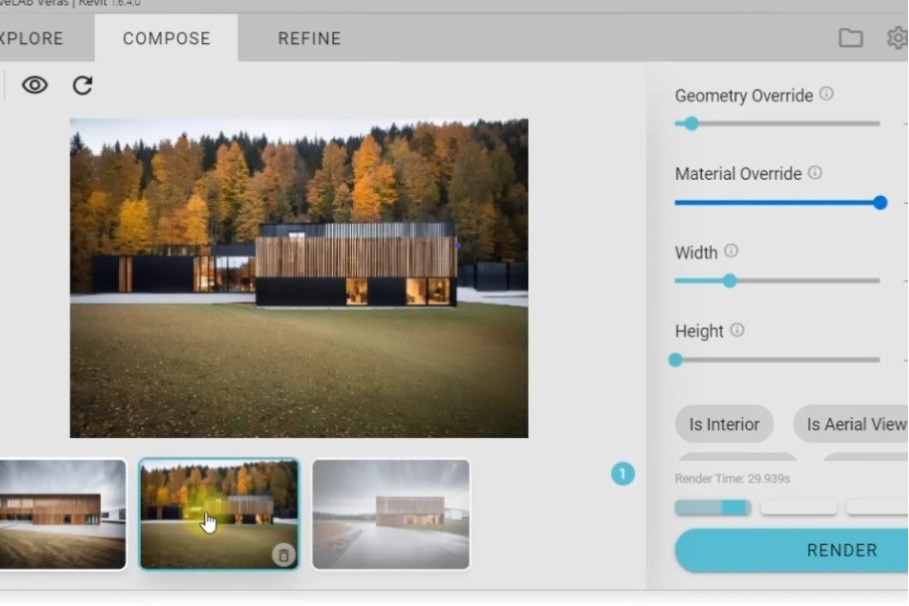Open settings gear icon
909x606 pixels.
pos(897,38)
